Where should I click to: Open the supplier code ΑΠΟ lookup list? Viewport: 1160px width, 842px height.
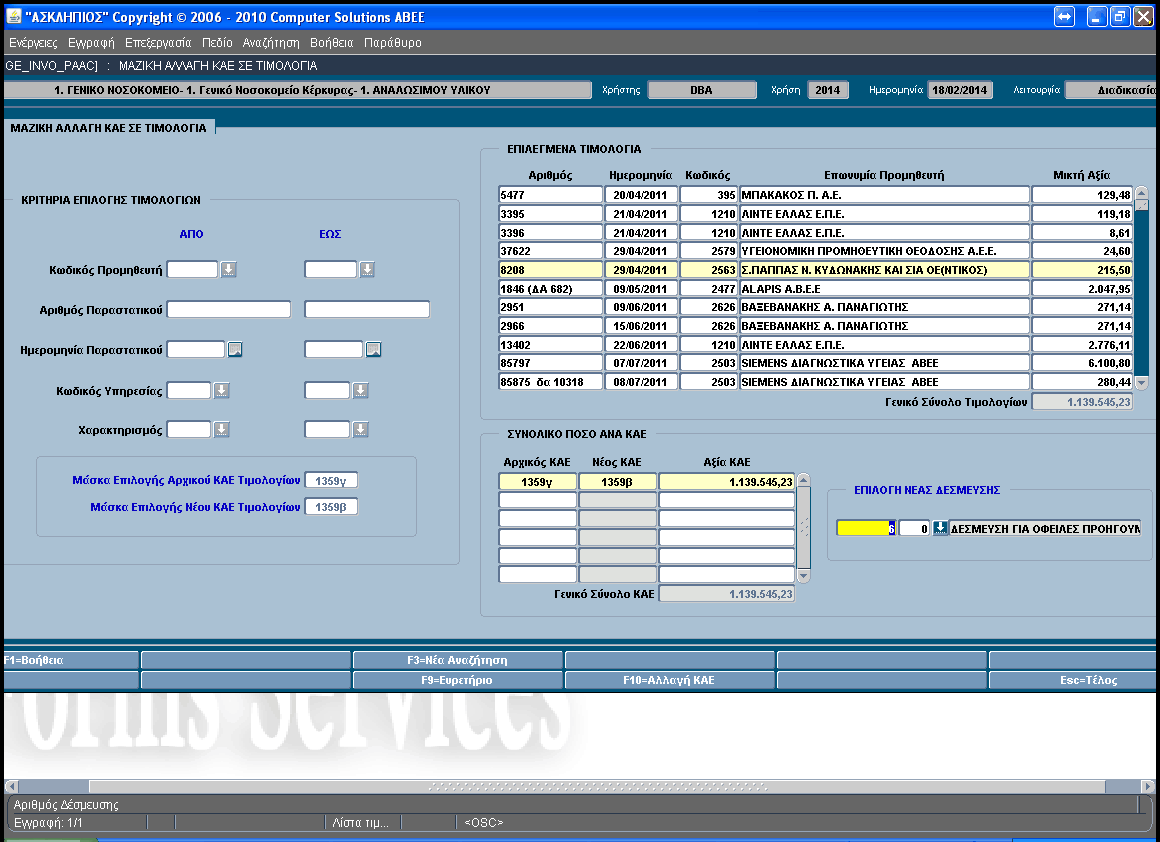(229, 269)
